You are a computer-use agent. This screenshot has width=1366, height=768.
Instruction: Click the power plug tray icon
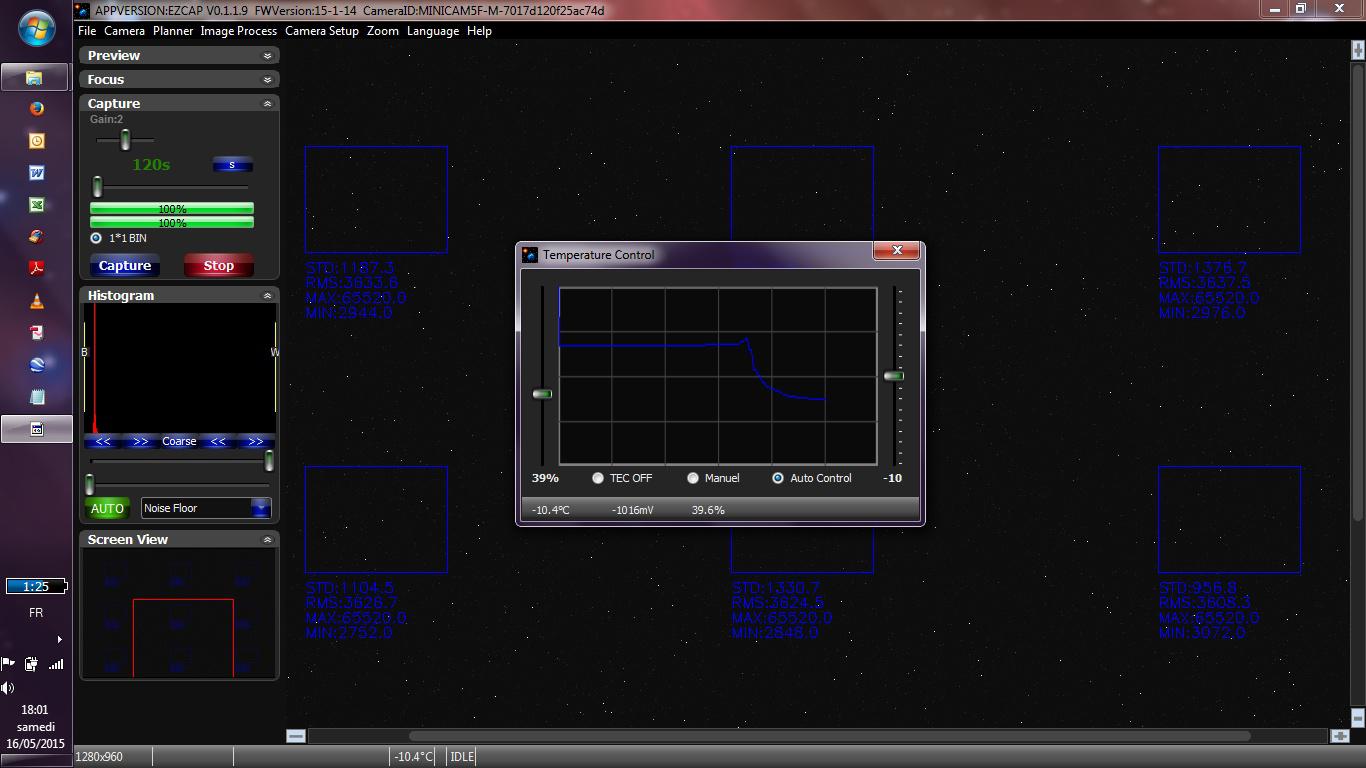(32, 663)
